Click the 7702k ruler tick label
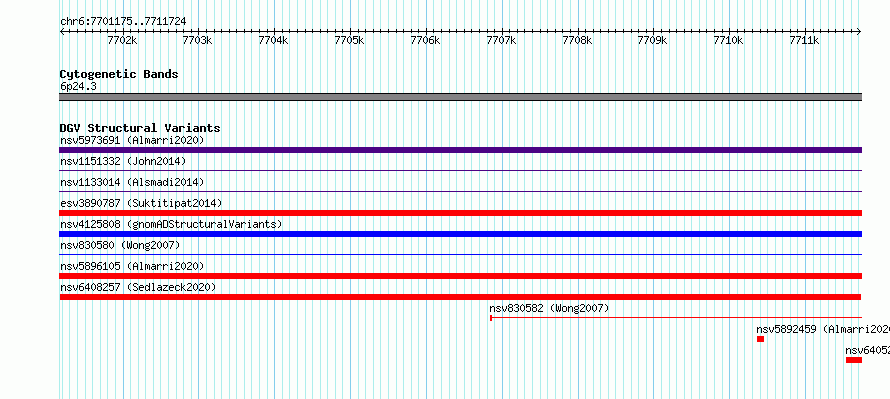The width and height of the screenshot is (890, 399). (x=122, y=41)
